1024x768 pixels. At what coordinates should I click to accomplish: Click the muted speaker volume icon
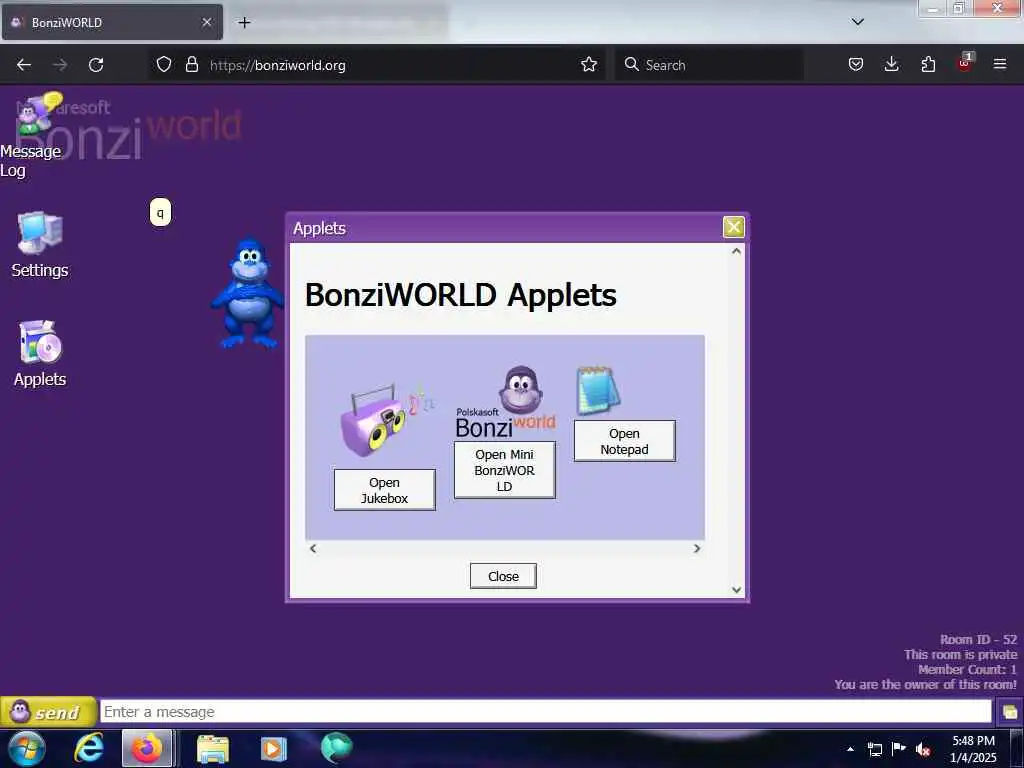click(x=923, y=749)
